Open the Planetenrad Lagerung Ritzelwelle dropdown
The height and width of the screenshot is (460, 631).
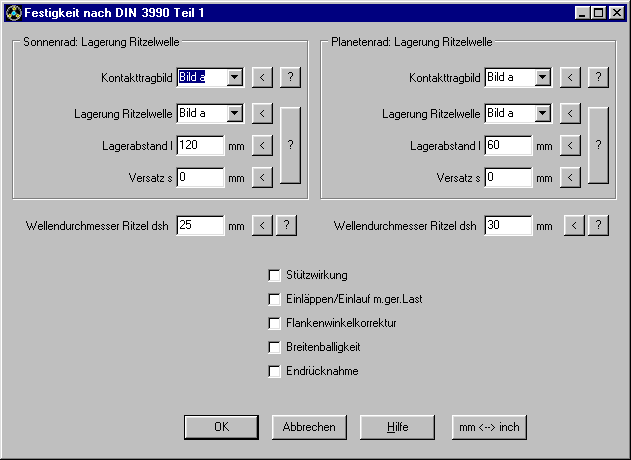(542, 113)
